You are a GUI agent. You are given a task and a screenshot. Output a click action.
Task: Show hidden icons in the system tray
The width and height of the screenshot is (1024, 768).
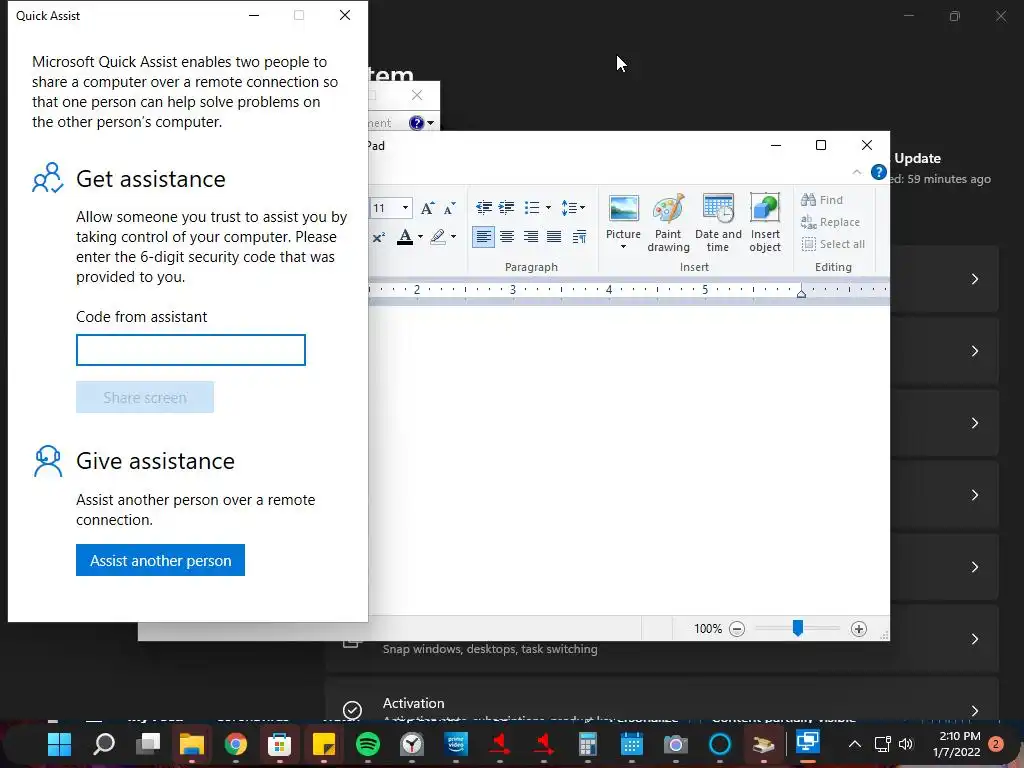854,744
